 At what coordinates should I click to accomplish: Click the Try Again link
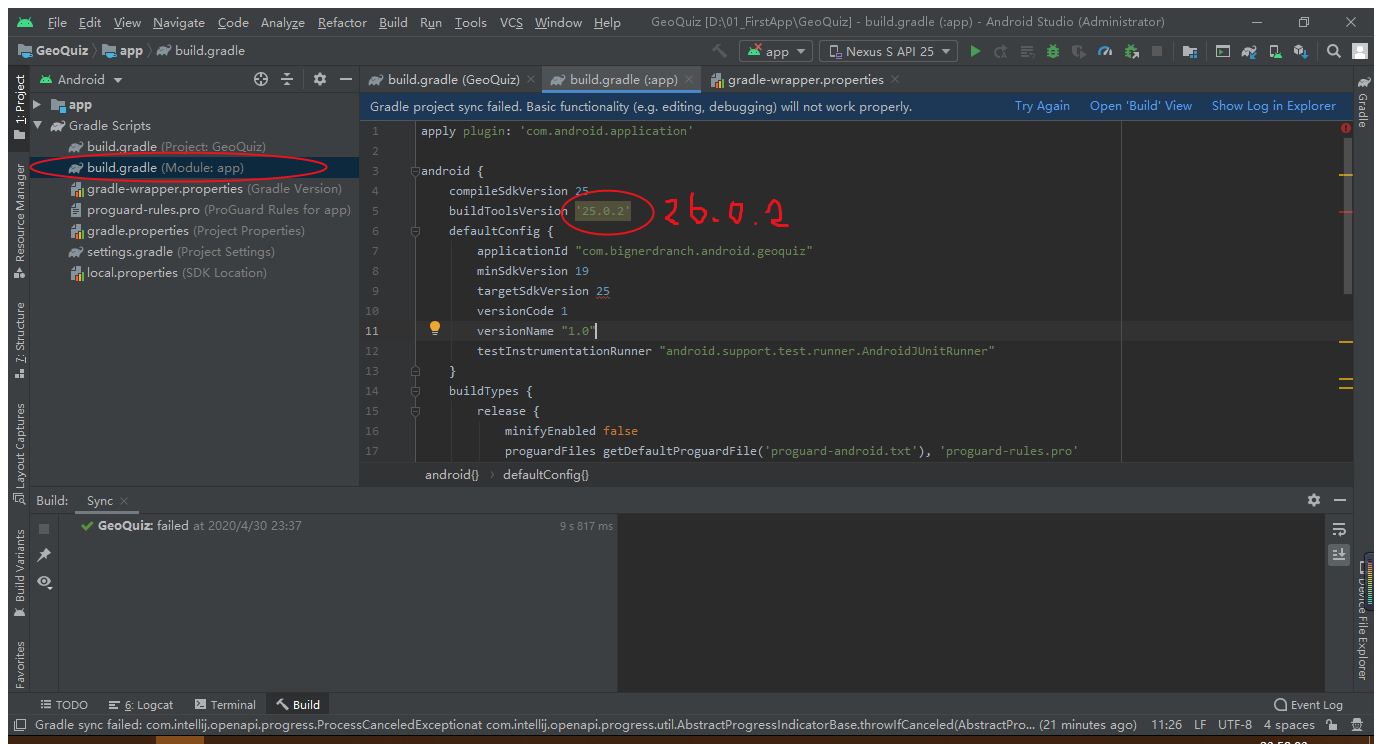point(1042,106)
